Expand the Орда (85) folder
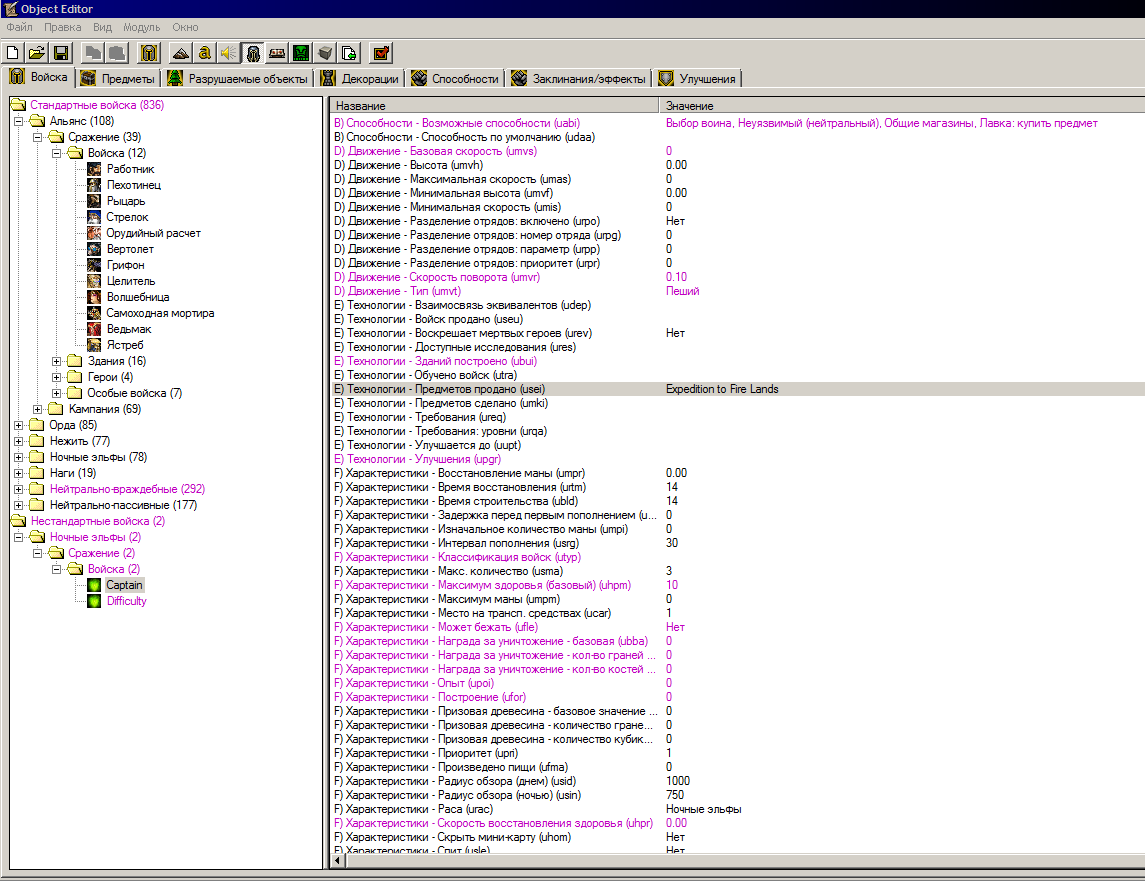The width and height of the screenshot is (1145, 881). pos(20,425)
